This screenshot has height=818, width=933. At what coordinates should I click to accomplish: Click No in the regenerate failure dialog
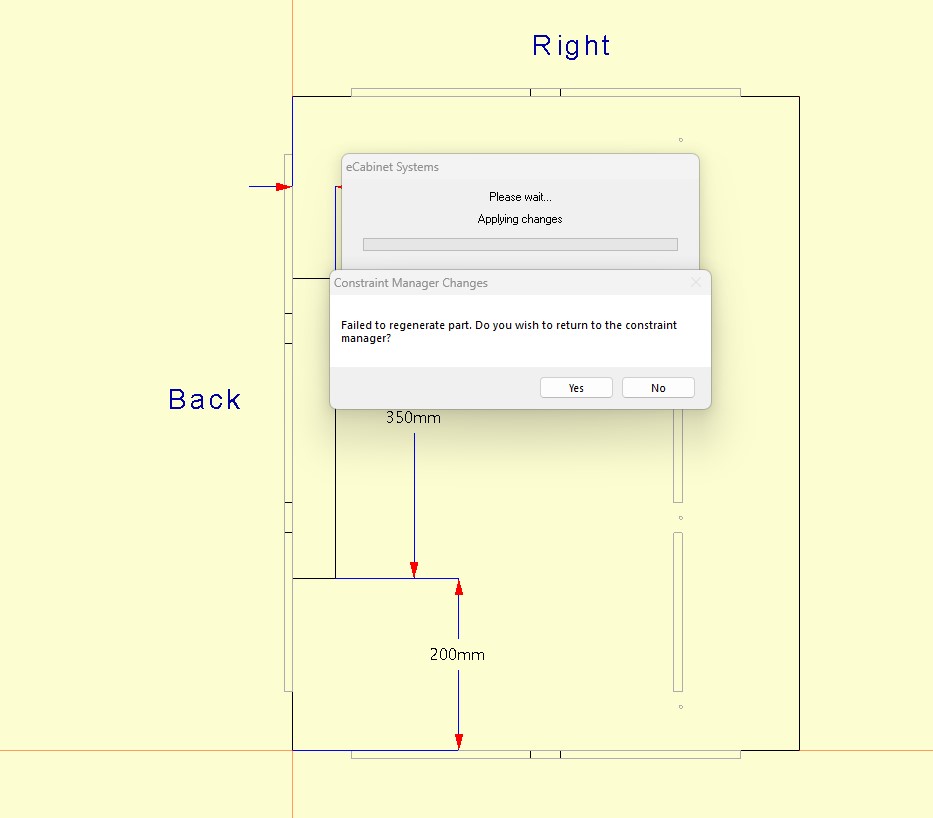click(658, 388)
